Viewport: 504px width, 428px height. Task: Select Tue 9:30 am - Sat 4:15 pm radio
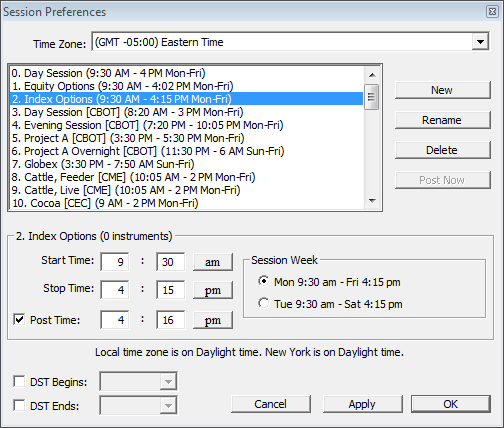(x=263, y=303)
